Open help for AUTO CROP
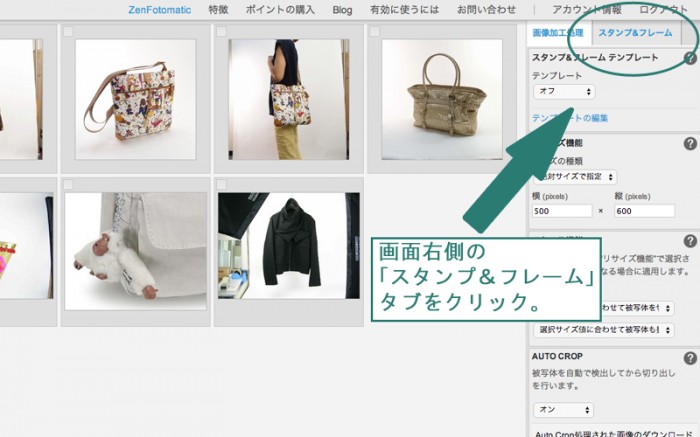The image size is (700, 437). (x=690, y=358)
